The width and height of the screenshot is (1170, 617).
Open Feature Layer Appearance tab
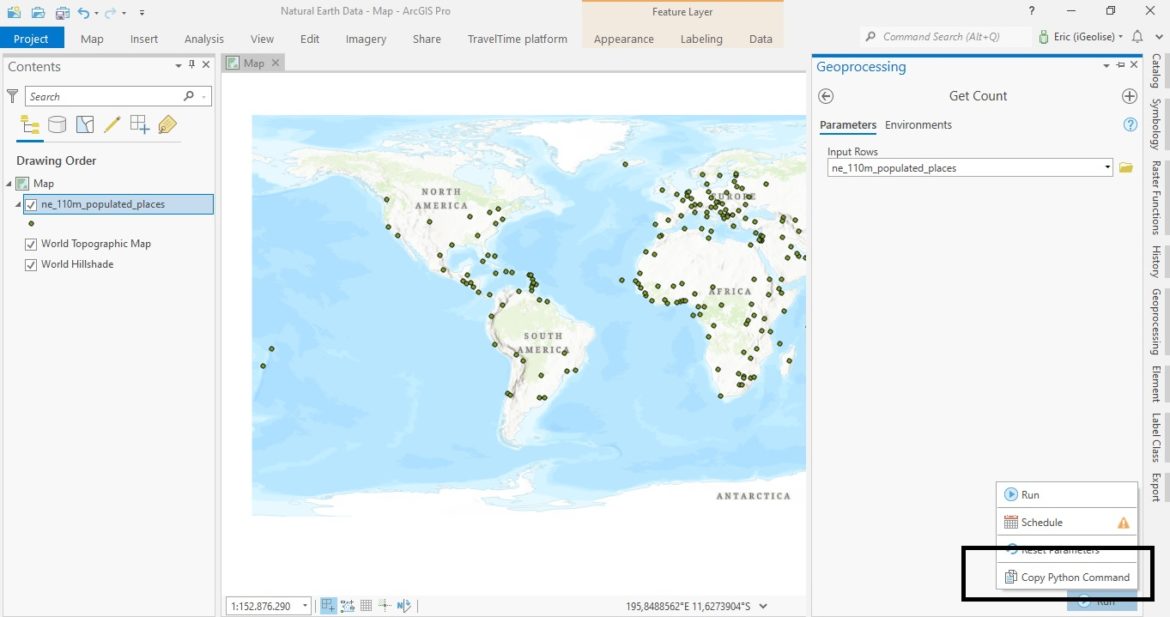[x=624, y=39]
